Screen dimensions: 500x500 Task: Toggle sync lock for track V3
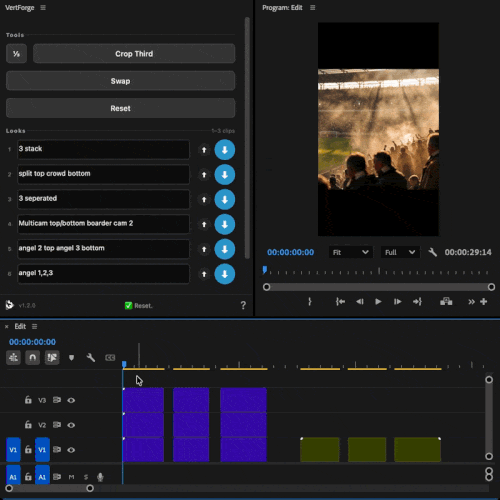click(57, 400)
